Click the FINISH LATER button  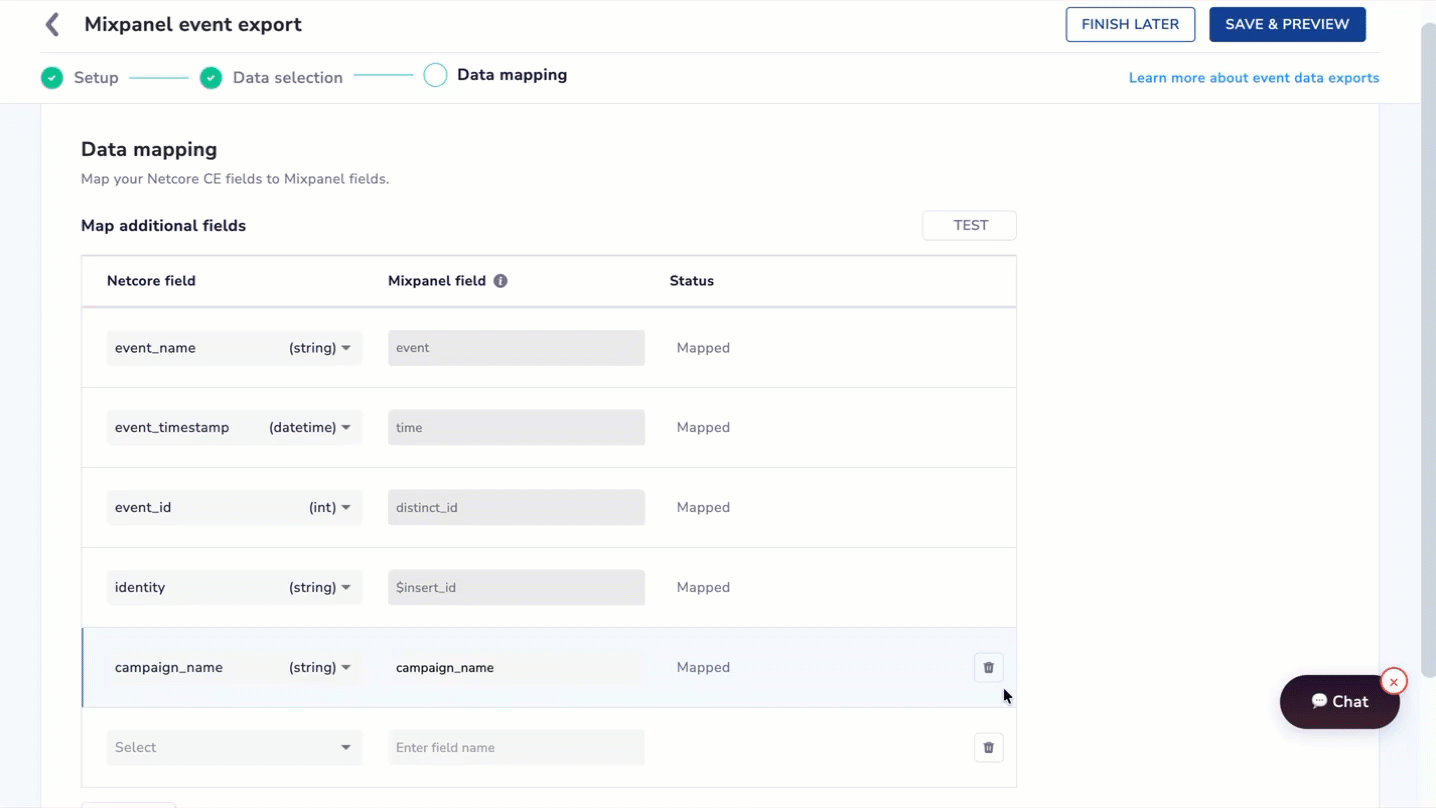(x=1130, y=24)
